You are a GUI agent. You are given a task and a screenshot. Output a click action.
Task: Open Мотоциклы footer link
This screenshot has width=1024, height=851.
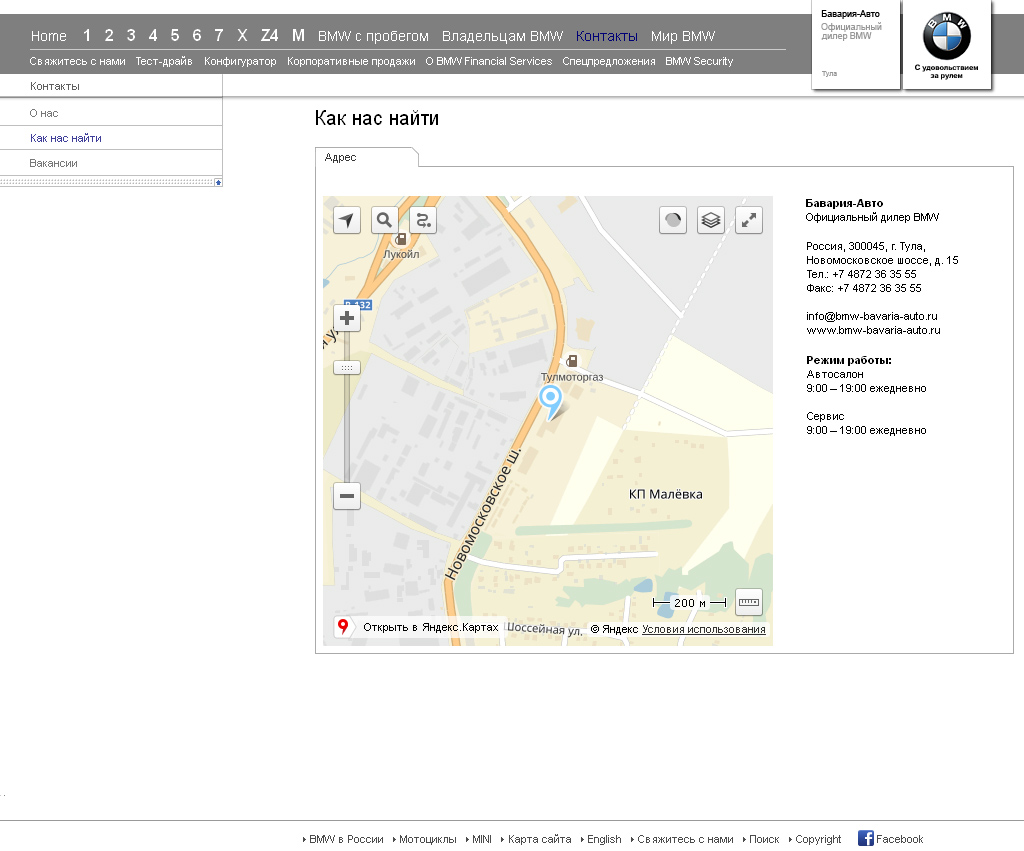[x=428, y=839]
